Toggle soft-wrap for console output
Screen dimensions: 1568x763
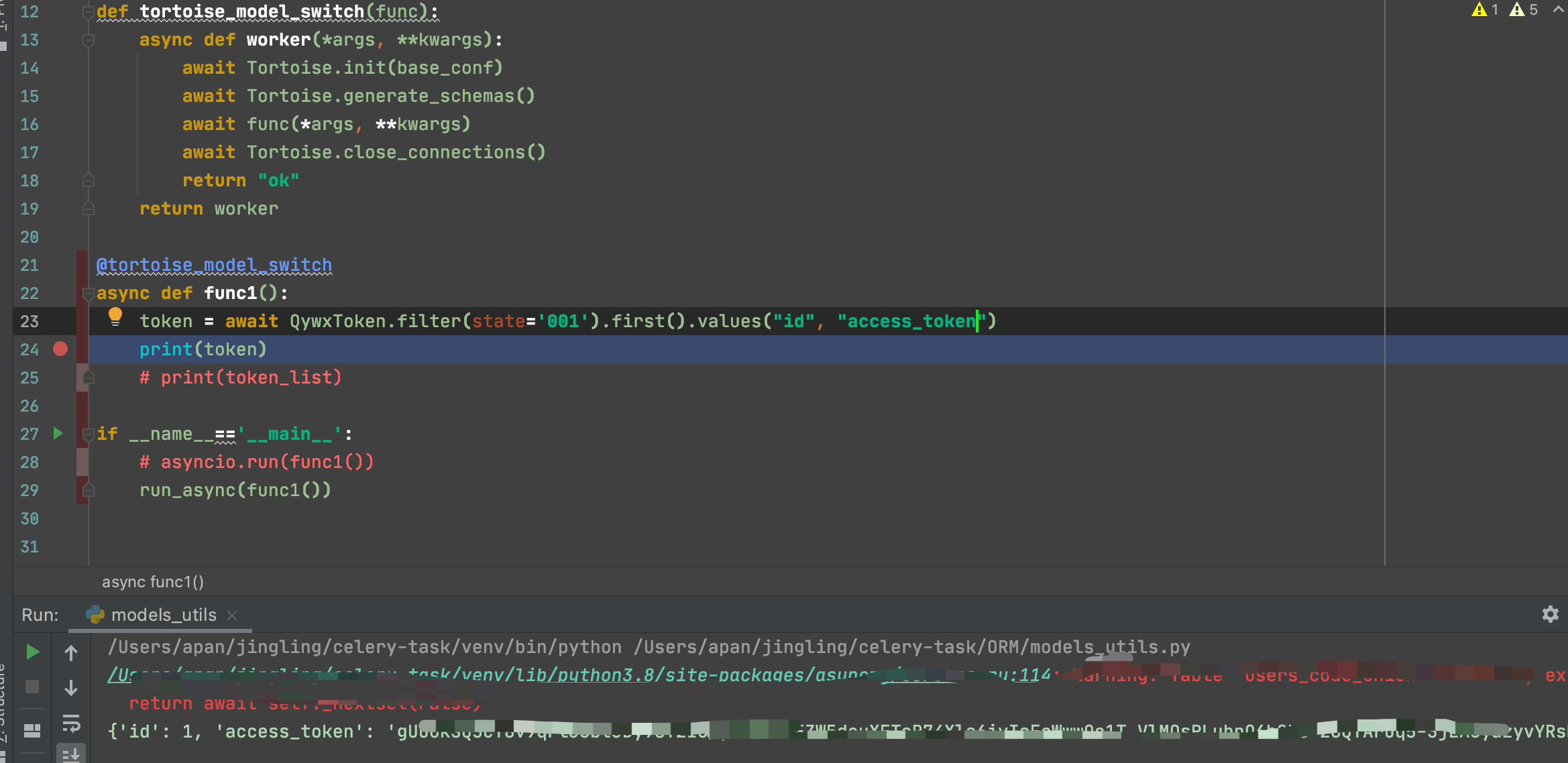click(x=71, y=723)
